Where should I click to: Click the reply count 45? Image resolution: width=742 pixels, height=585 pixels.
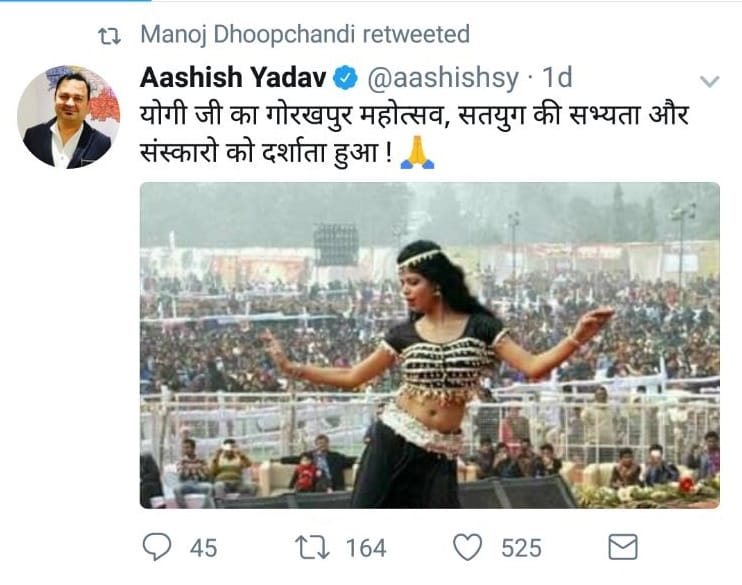click(203, 548)
